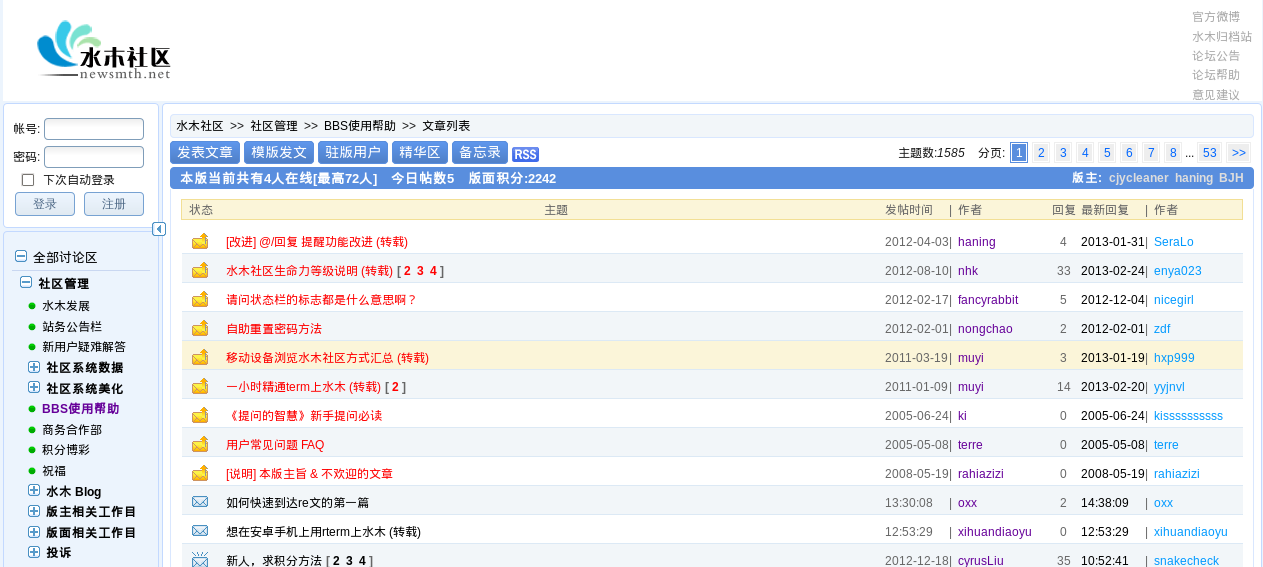Click green dot beside 水木发展
Image resolution: width=1263 pixels, height=567 pixels.
coord(32,306)
